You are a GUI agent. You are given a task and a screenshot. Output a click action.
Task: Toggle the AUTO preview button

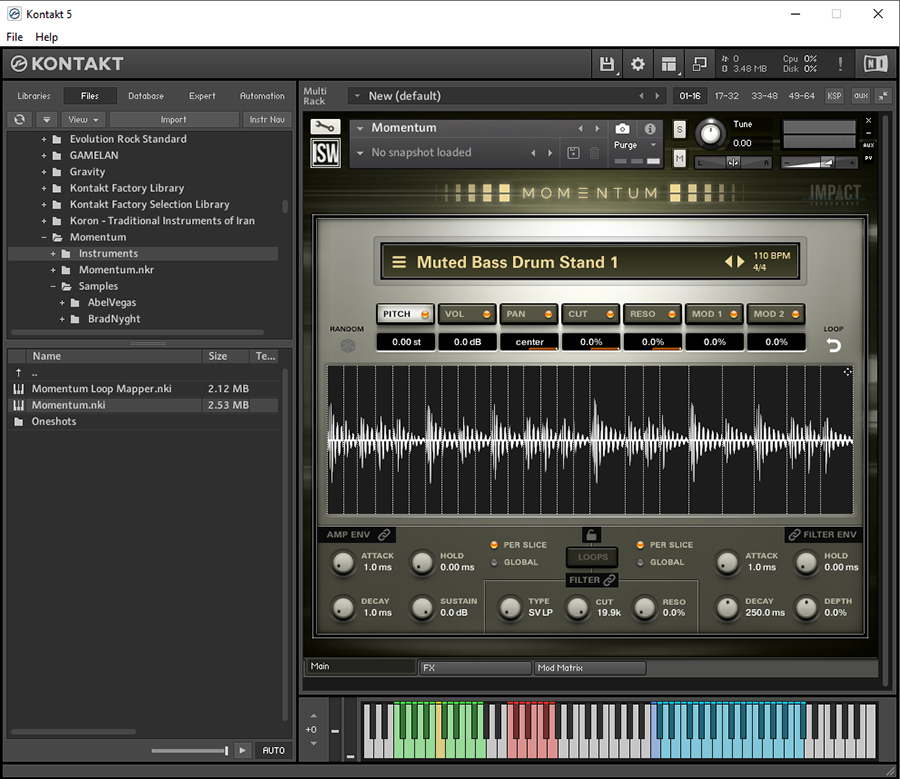[x=273, y=750]
